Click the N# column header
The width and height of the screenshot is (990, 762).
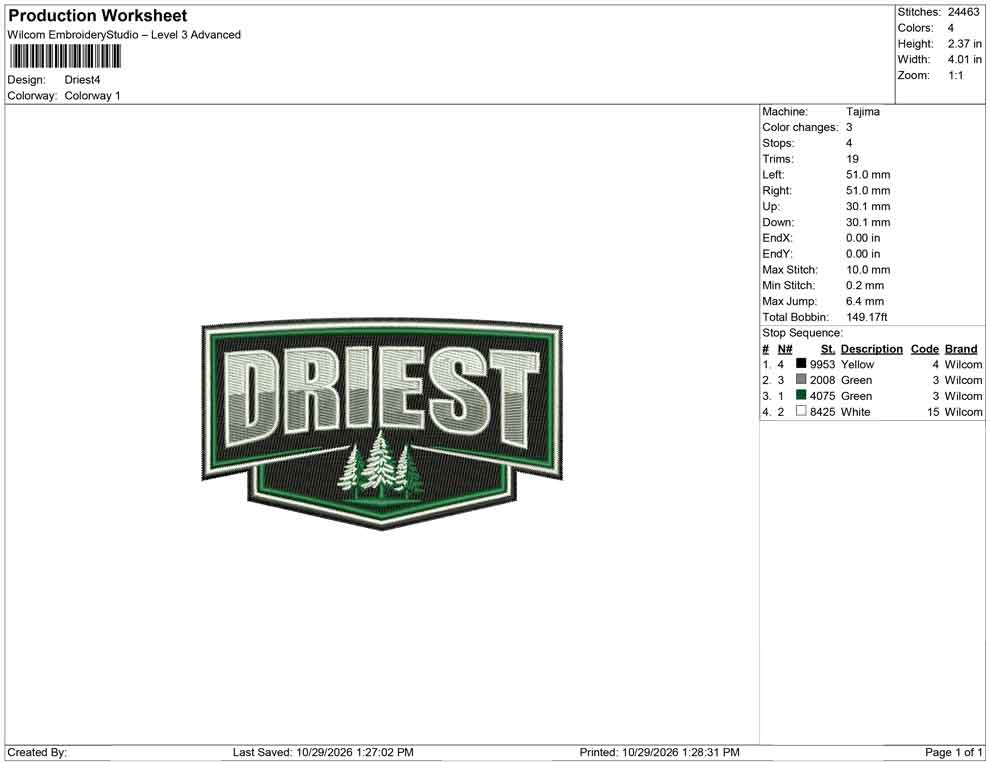(785, 349)
